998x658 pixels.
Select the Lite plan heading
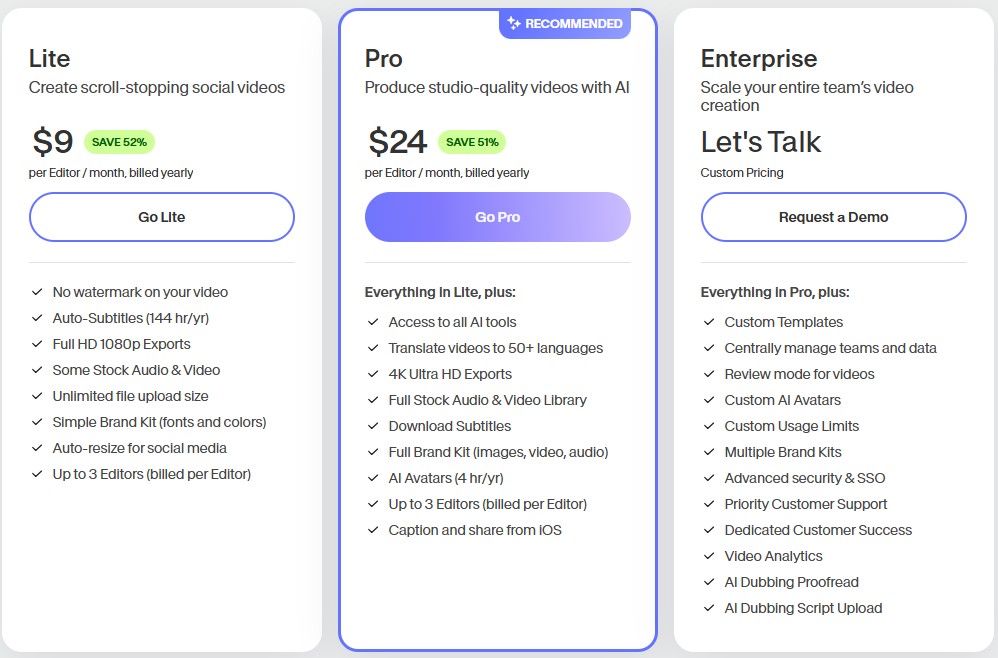coord(50,59)
